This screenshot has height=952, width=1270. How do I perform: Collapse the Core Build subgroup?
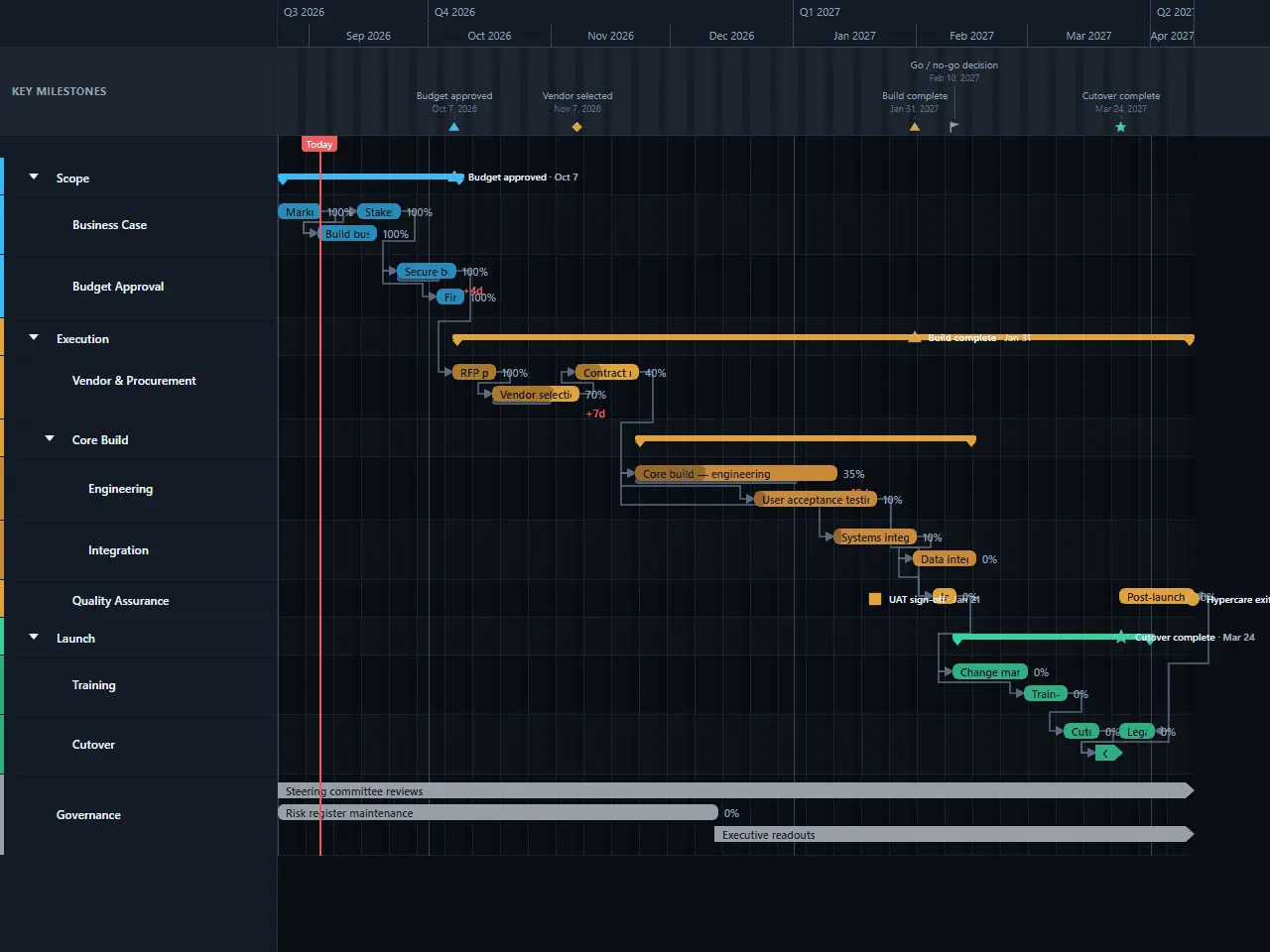click(x=50, y=439)
